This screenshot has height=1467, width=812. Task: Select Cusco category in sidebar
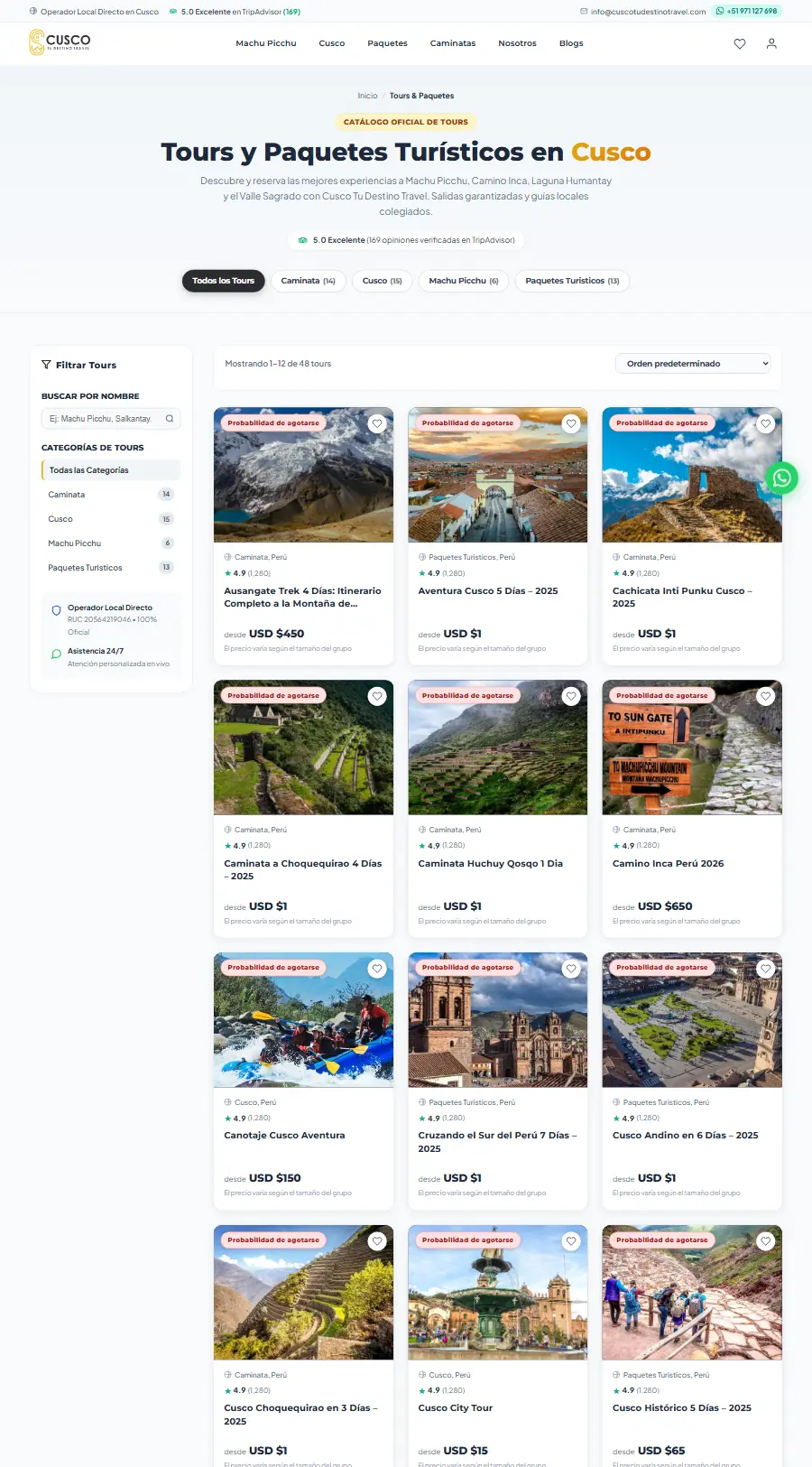point(111,519)
